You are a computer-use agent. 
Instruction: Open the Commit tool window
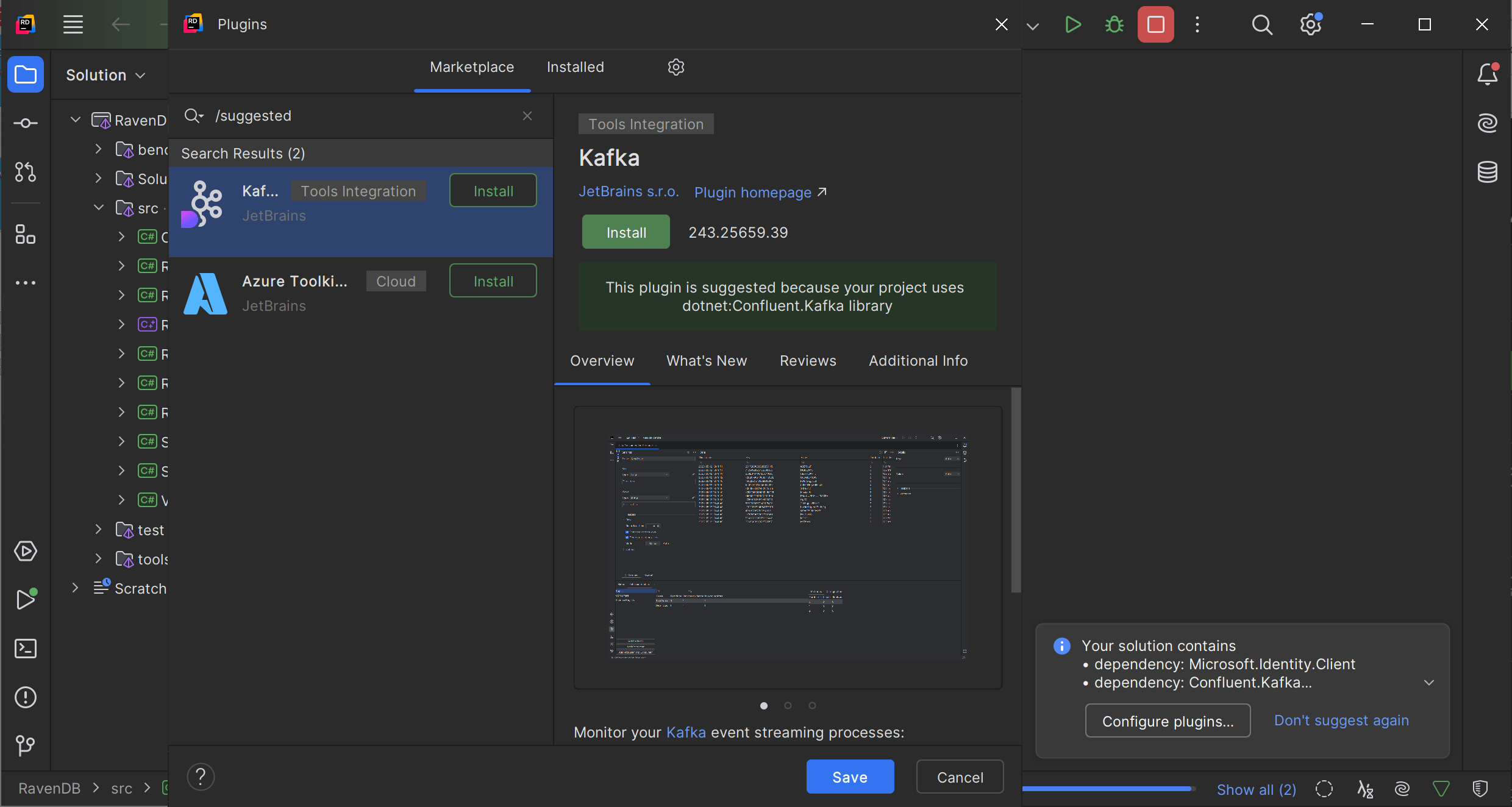click(26, 123)
